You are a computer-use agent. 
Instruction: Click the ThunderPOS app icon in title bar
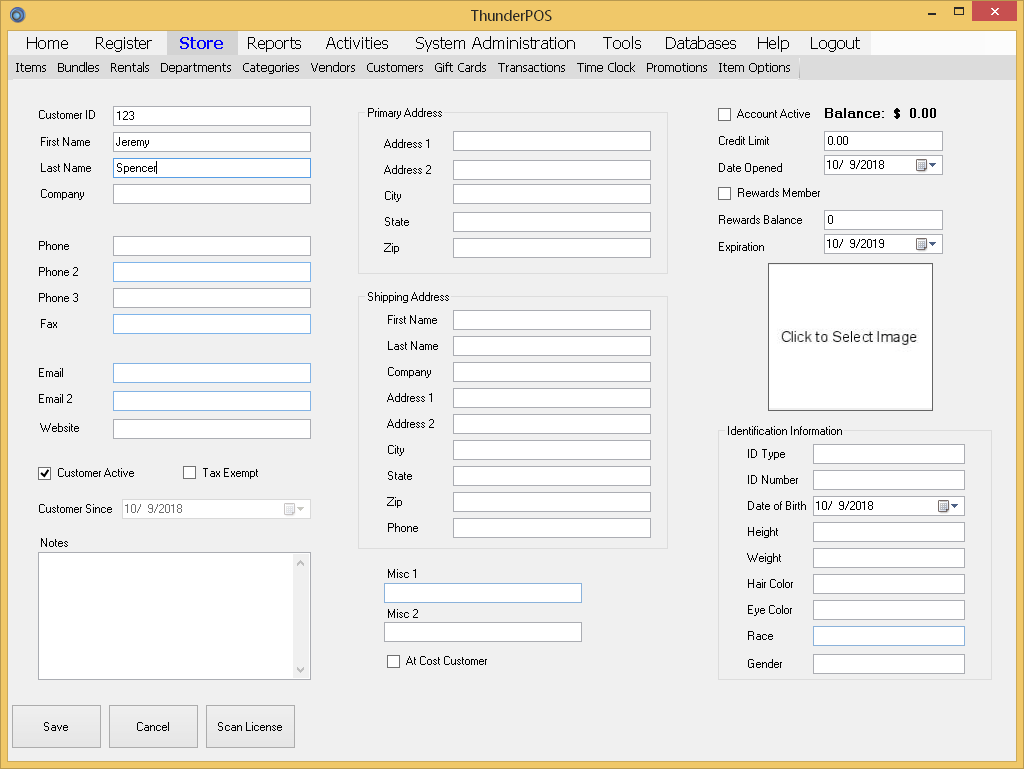click(18, 14)
